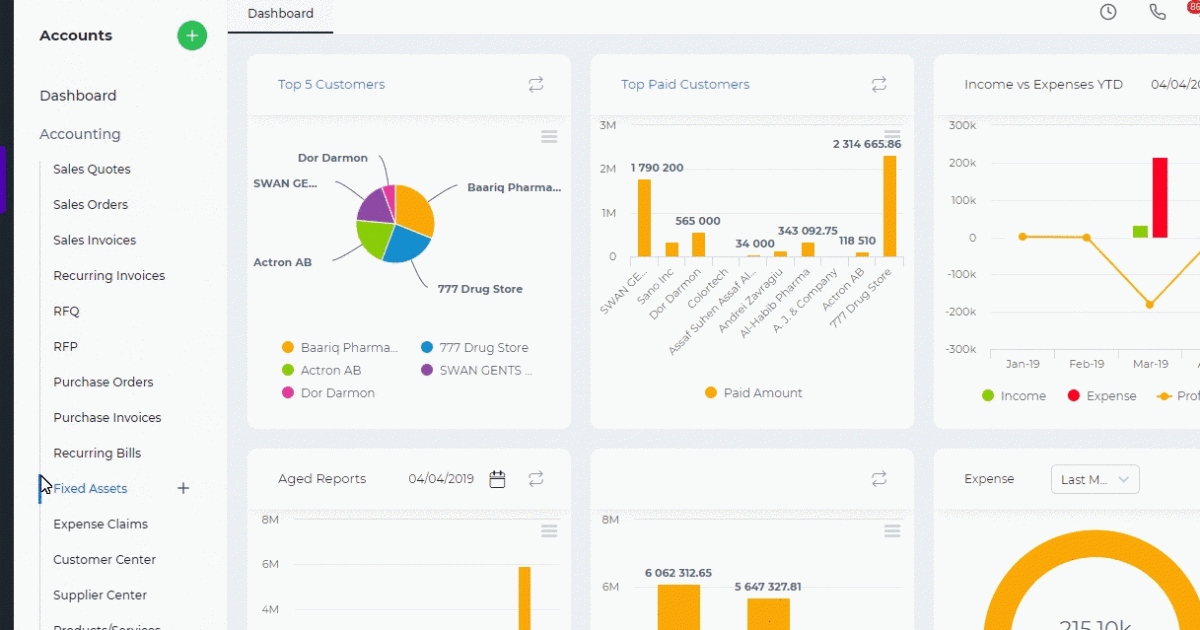Navigate to Sales Invoices

(x=95, y=240)
